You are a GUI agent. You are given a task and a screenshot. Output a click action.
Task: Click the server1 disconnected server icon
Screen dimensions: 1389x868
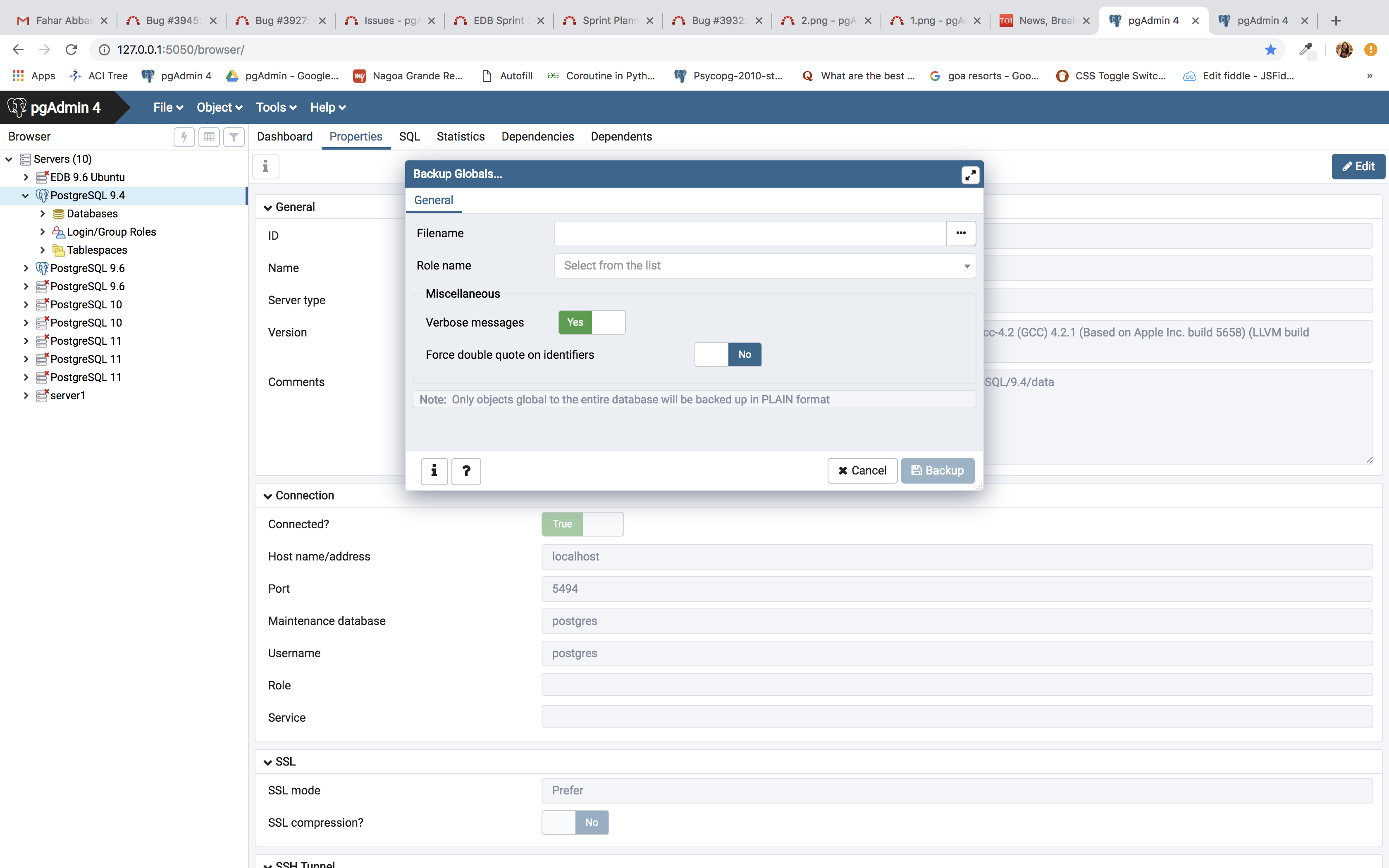tap(42, 396)
